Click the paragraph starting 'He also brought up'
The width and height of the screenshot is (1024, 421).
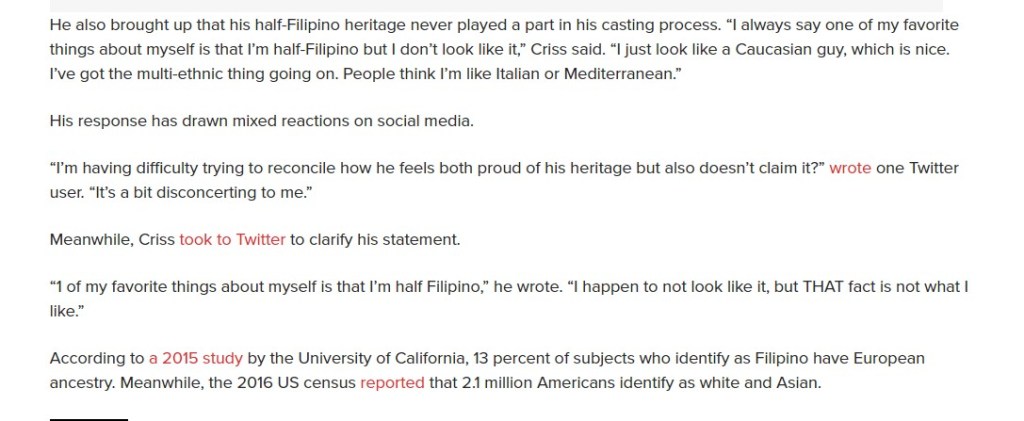pyautogui.click(x=300, y=26)
